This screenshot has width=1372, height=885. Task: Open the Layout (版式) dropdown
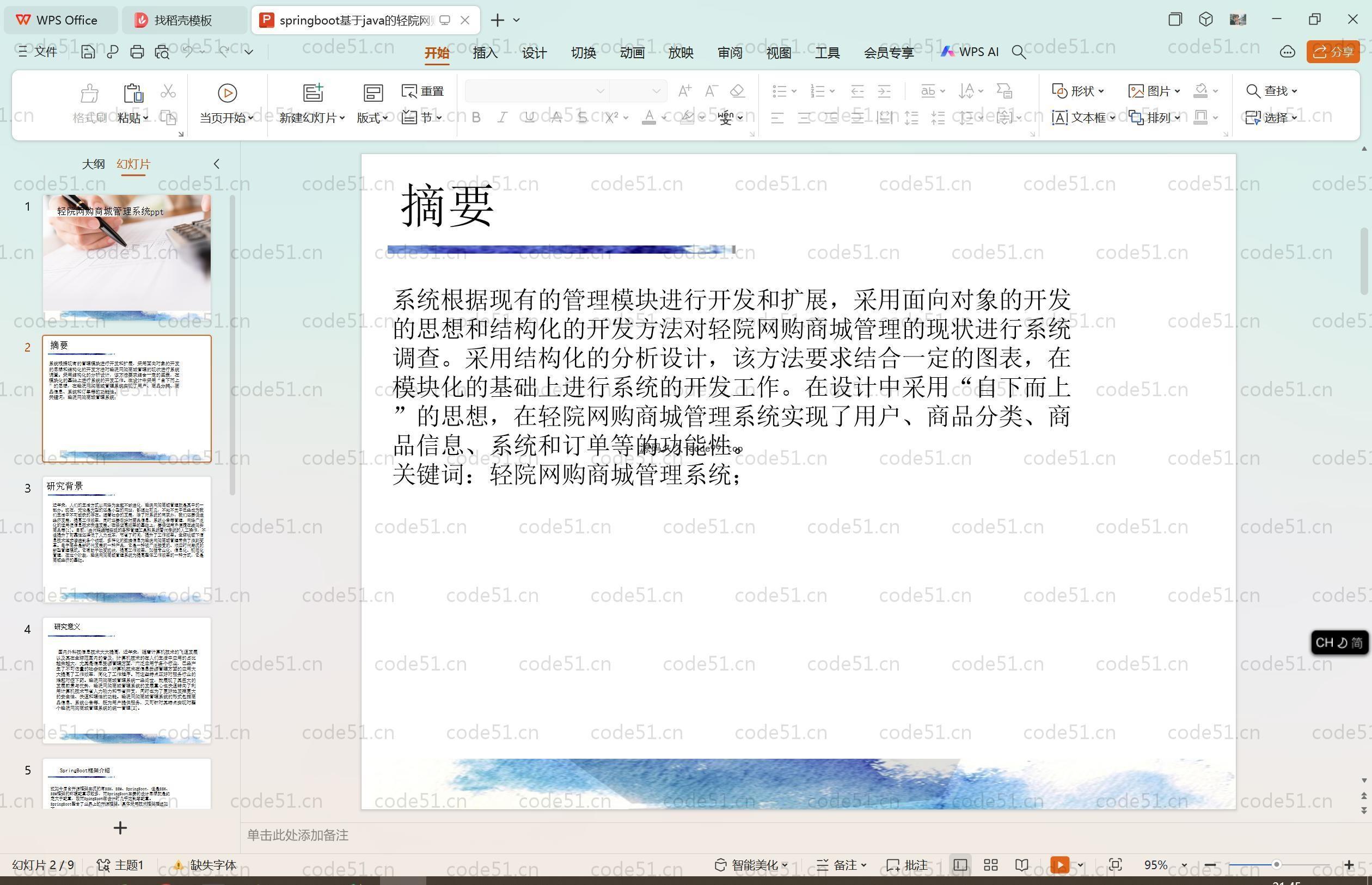(x=372, y=118)
